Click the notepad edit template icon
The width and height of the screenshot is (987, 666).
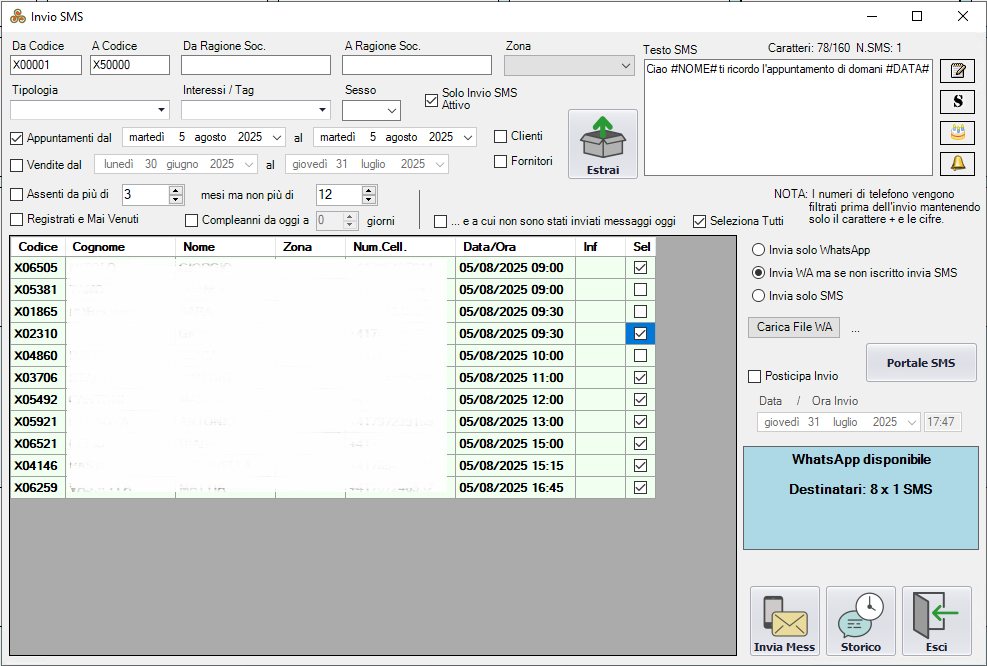pos(958,70)
